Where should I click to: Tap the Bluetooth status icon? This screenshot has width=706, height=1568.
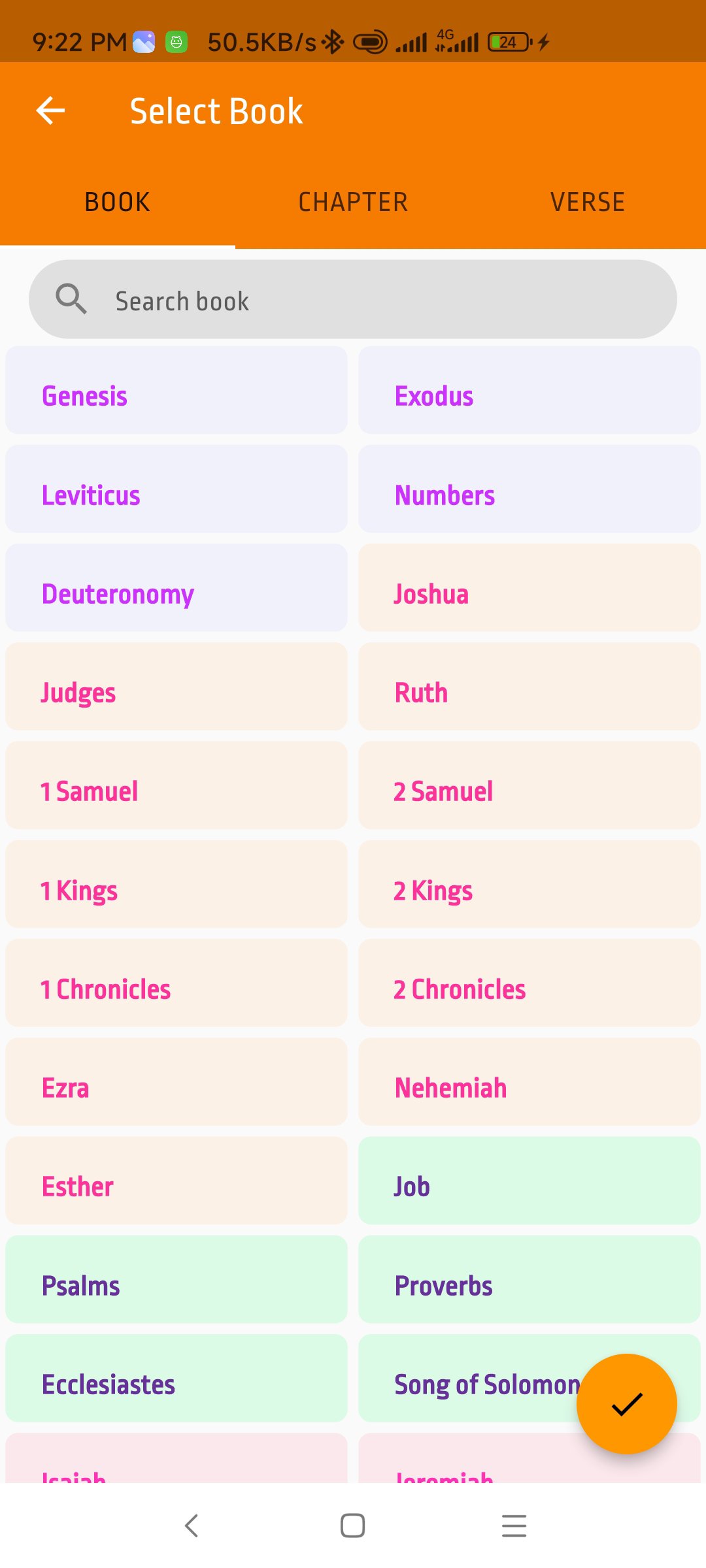[334, 42]
